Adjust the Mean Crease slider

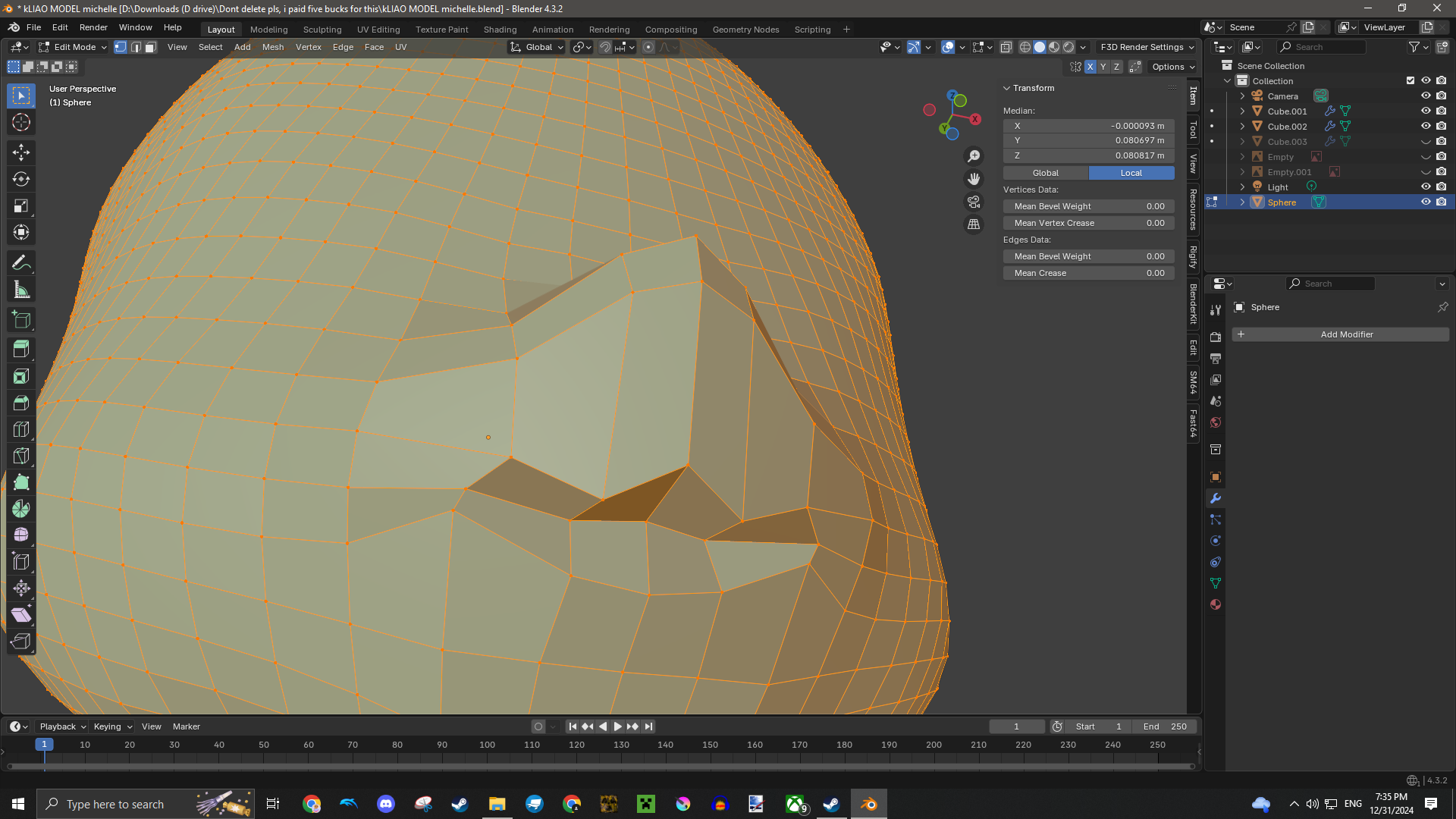pos(1088,273)
